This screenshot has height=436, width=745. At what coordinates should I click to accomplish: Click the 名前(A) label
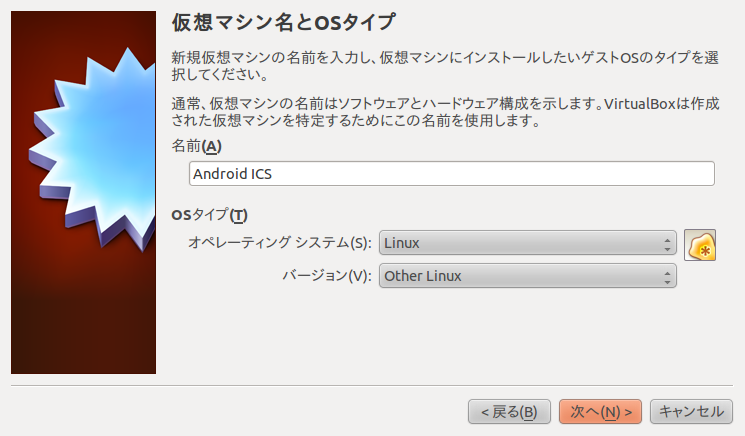196,147
